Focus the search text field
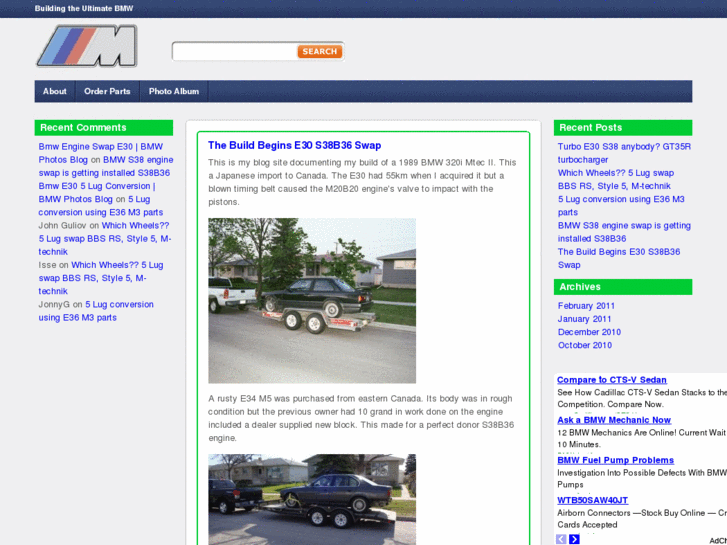This screenshot has height=545, width=727. [235, 51]
